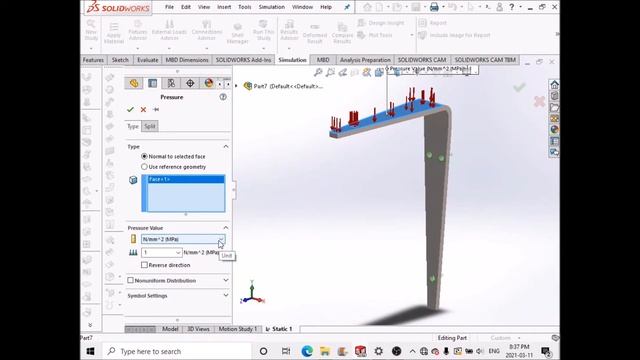Switch to the Model bottom tab
The width and height of the screenshot is (640, 360).
(x=170, y=329)
